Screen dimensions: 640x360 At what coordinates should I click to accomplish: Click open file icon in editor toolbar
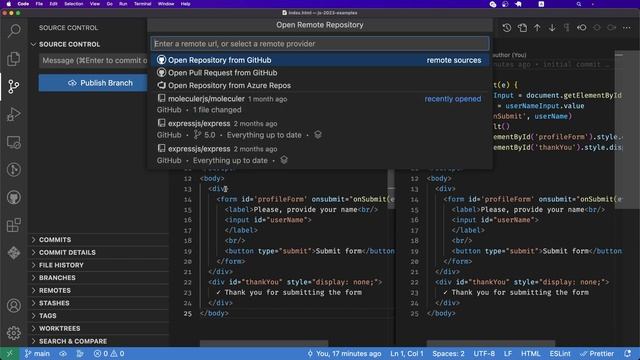(x=522, y=28)
